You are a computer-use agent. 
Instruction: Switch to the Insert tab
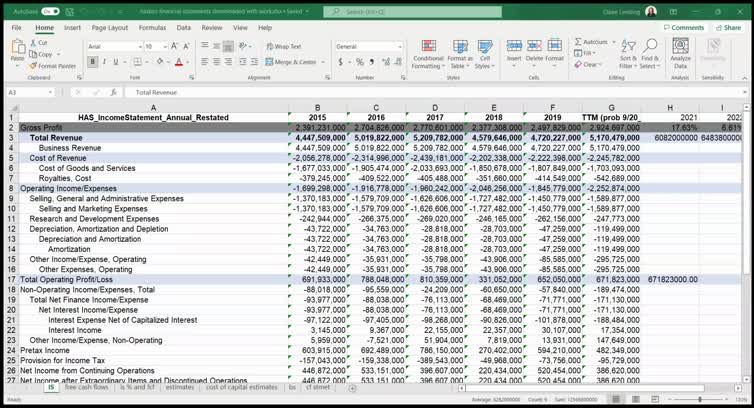72,28
